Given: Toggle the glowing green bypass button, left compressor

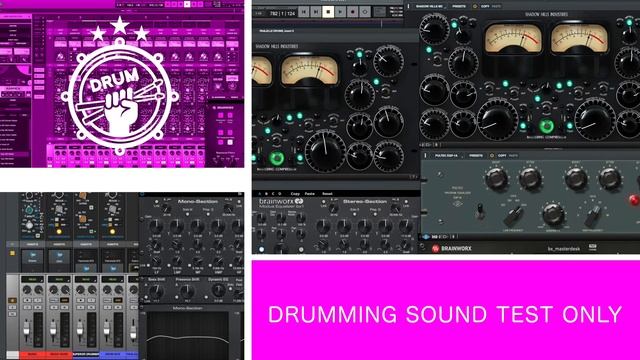Looking at the screenshot, I should (x=277, y=158).
